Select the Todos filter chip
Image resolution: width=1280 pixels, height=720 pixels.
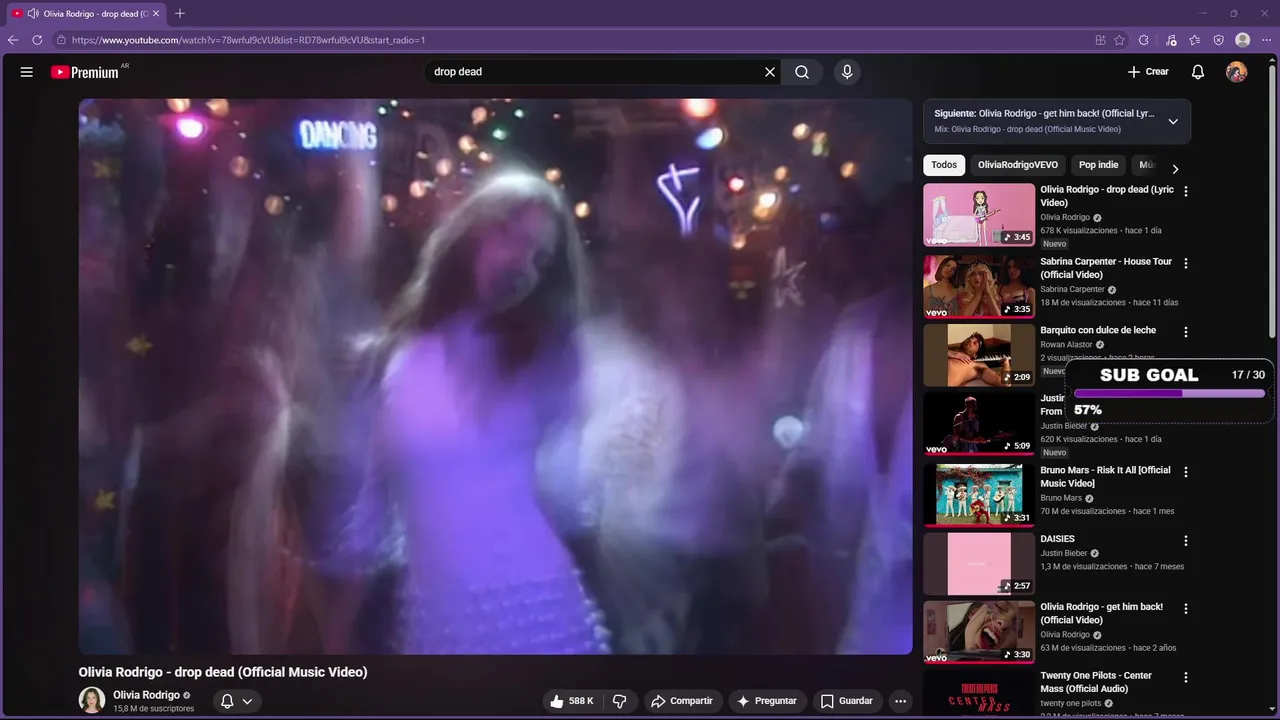(x=944, y=165)
